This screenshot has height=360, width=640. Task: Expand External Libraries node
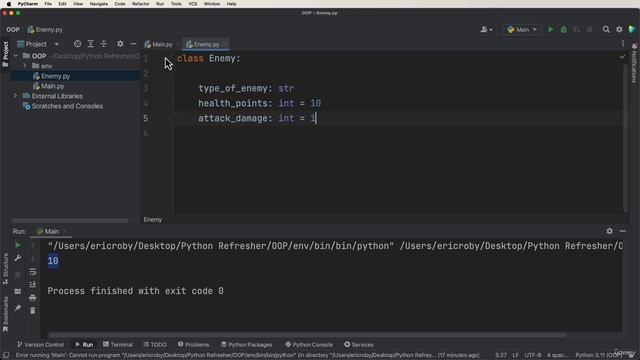[16, 96]
